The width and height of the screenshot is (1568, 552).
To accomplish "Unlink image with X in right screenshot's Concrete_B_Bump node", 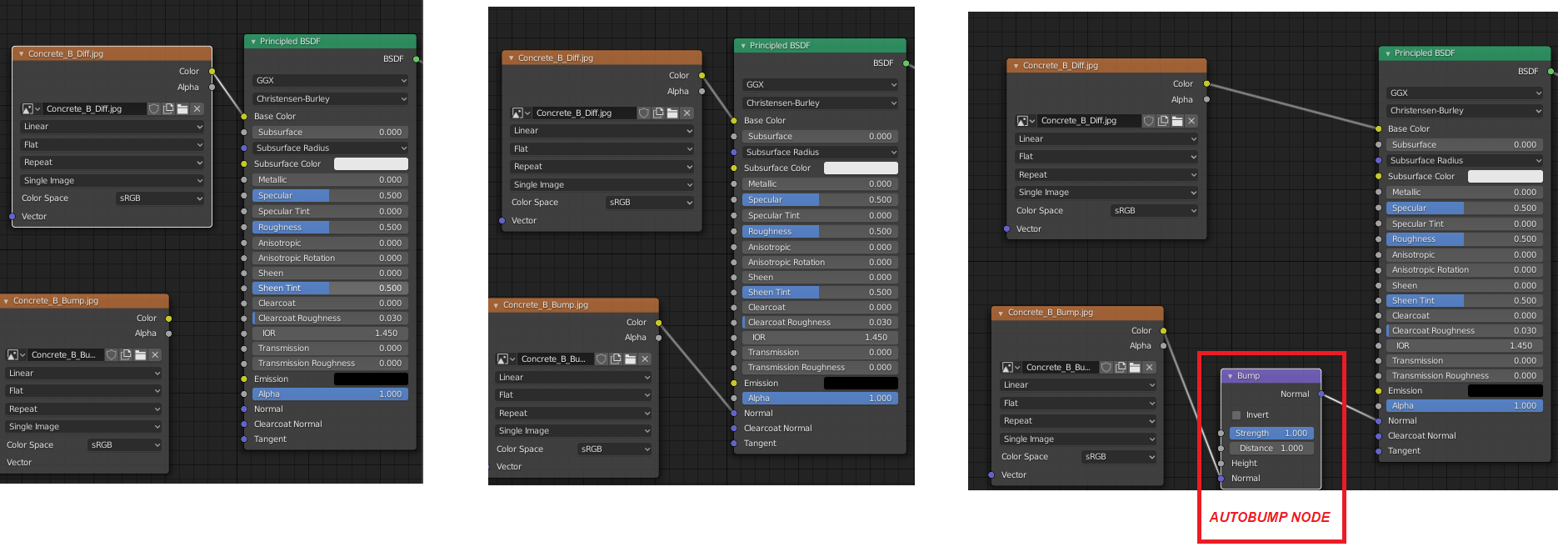I will (1150, 368).
